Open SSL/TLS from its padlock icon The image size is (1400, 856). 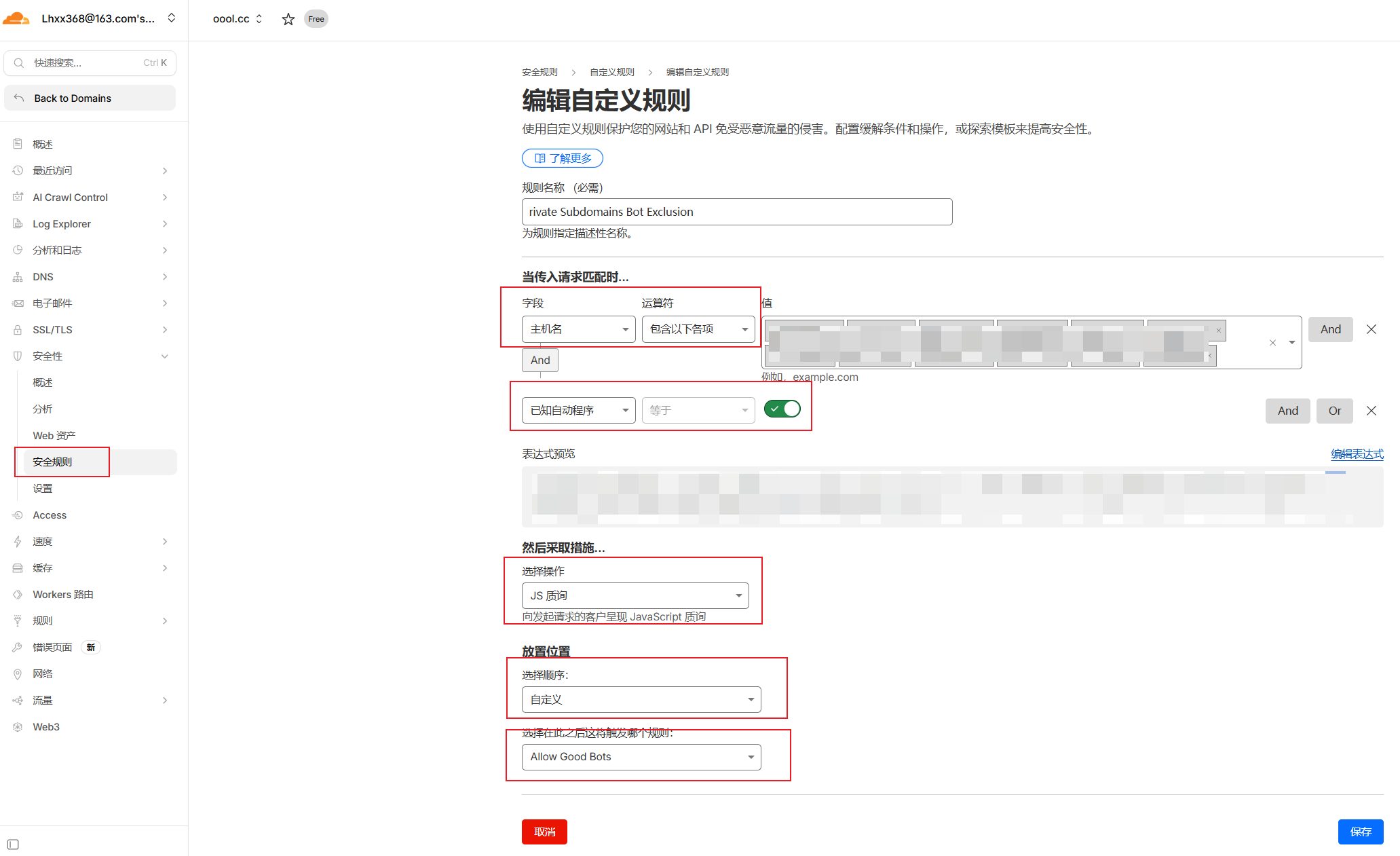click(18, 329)
